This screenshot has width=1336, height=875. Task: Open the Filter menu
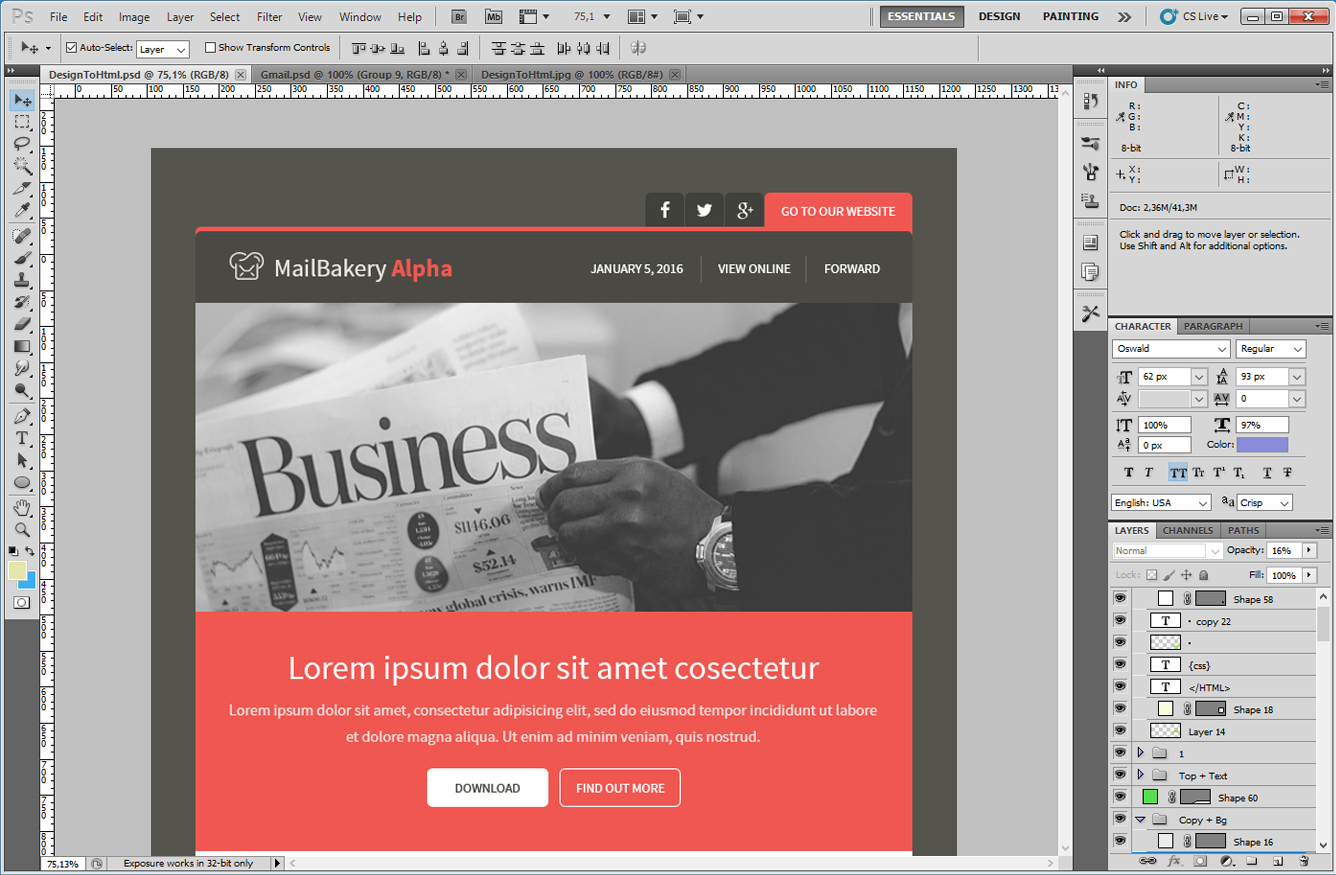[x=269, y=17]
